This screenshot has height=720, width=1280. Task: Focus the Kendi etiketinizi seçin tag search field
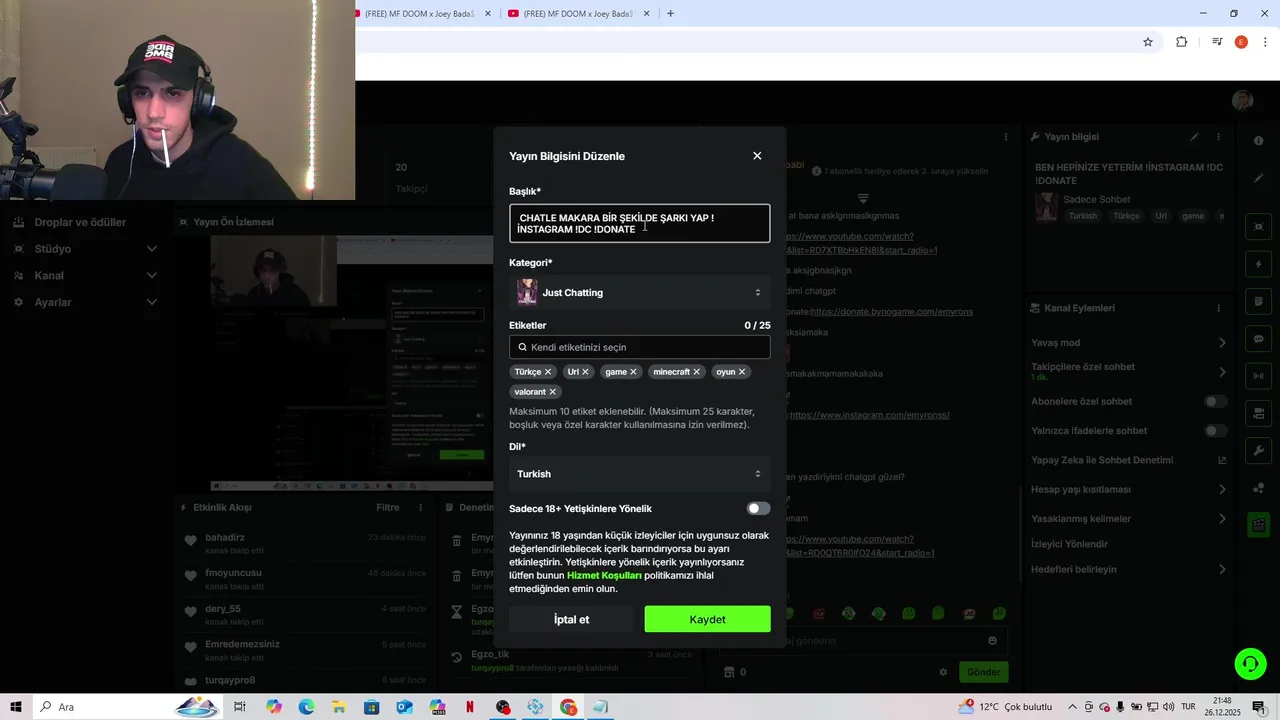(639, 347)
